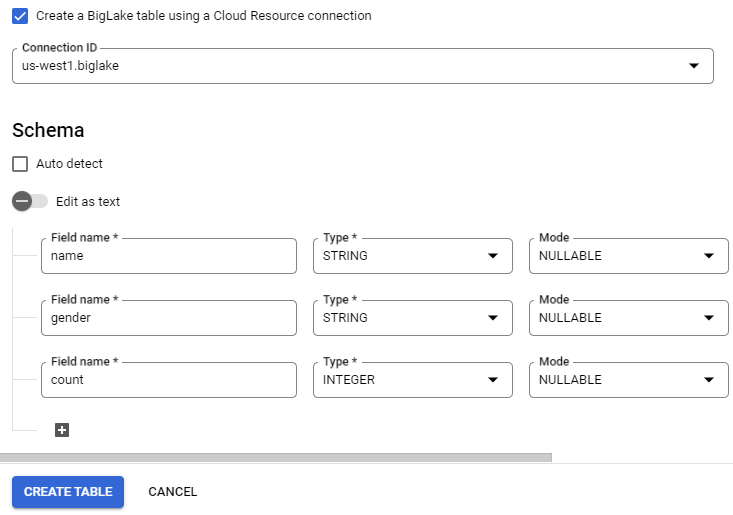Click the add field plus icon
The height and width of the screenshot is (515, 733).
[x=62, y=430]
